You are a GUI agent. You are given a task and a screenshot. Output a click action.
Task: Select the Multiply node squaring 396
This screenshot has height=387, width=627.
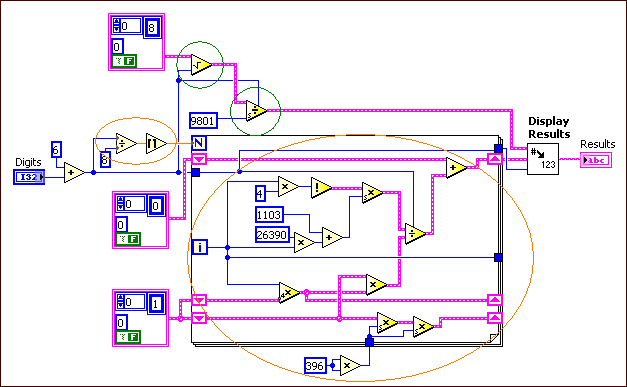350,365
